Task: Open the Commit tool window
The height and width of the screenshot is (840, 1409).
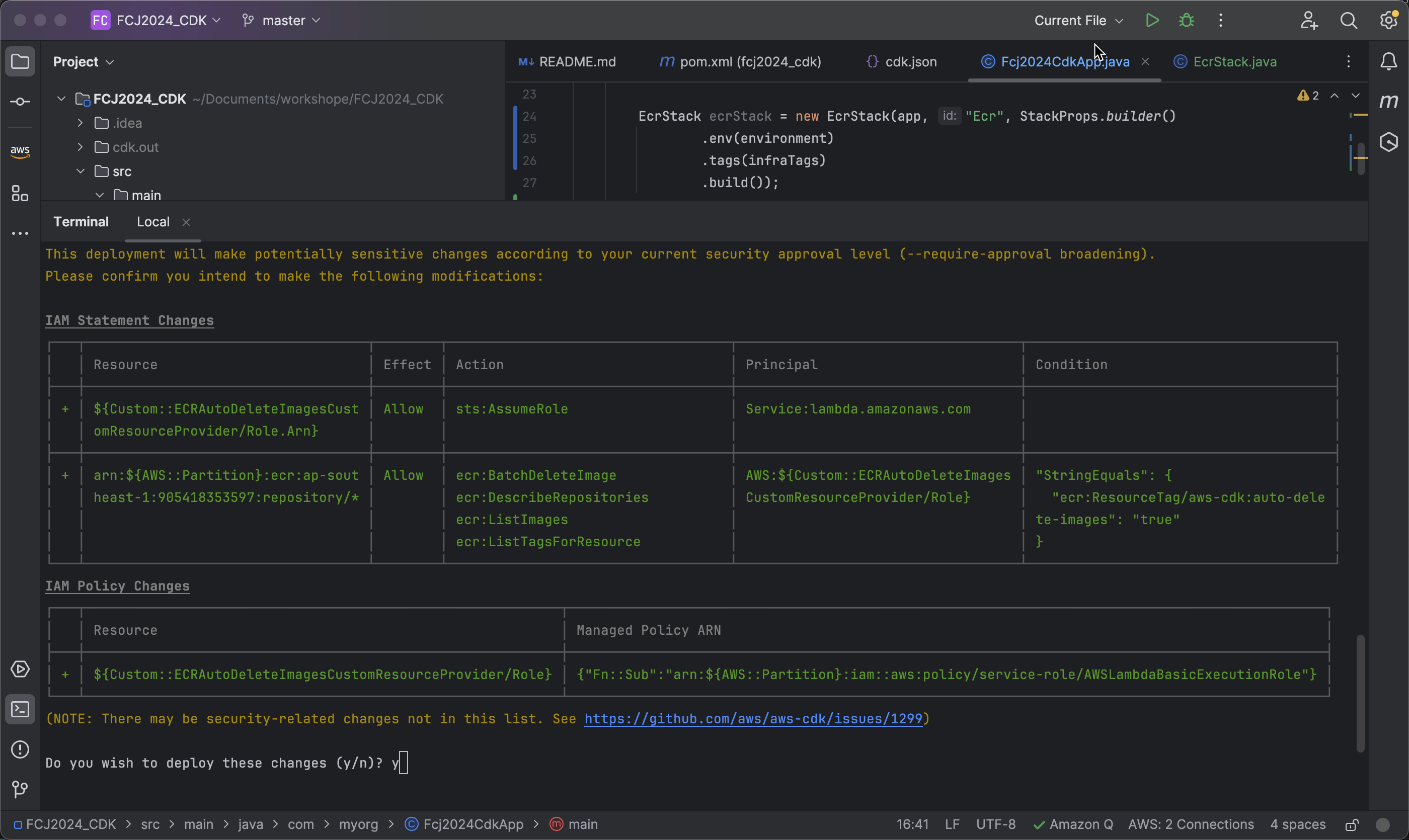Action: (21, 102)
